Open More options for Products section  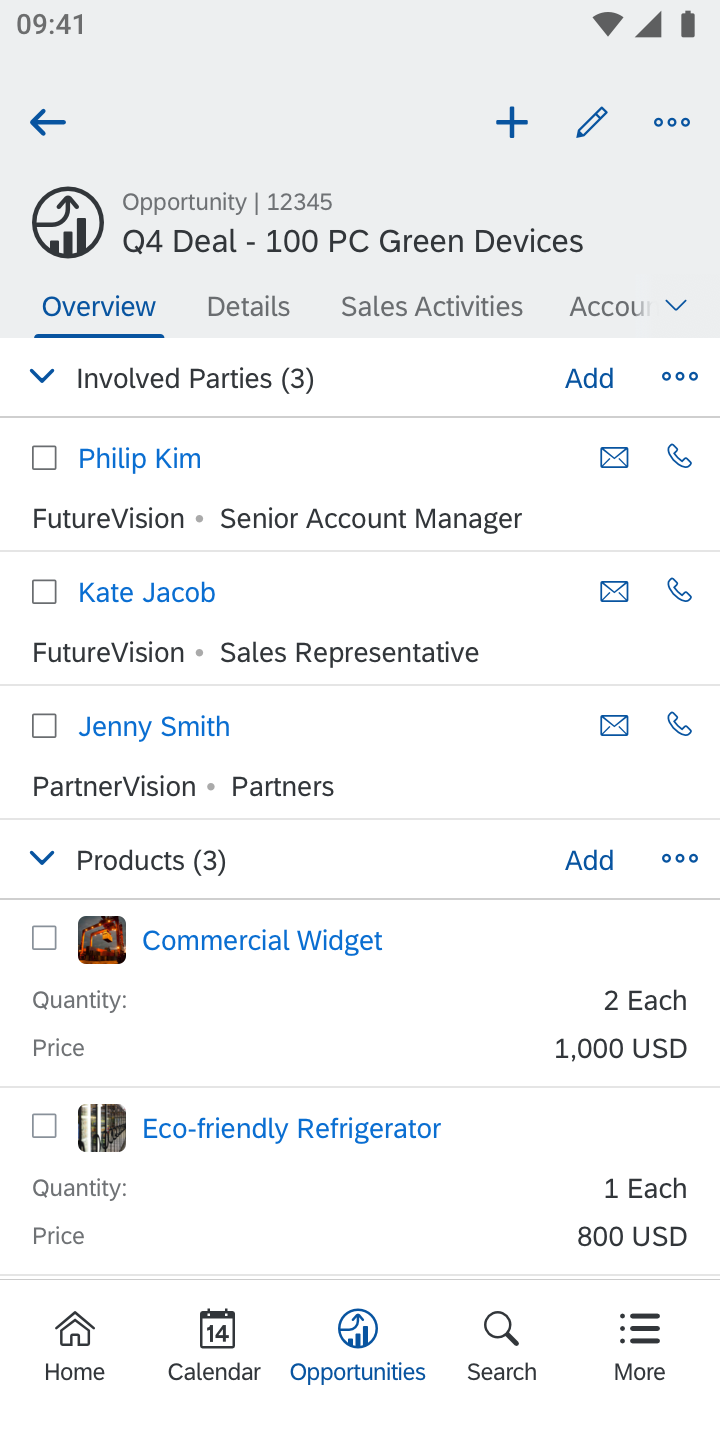tap(680, 859)
